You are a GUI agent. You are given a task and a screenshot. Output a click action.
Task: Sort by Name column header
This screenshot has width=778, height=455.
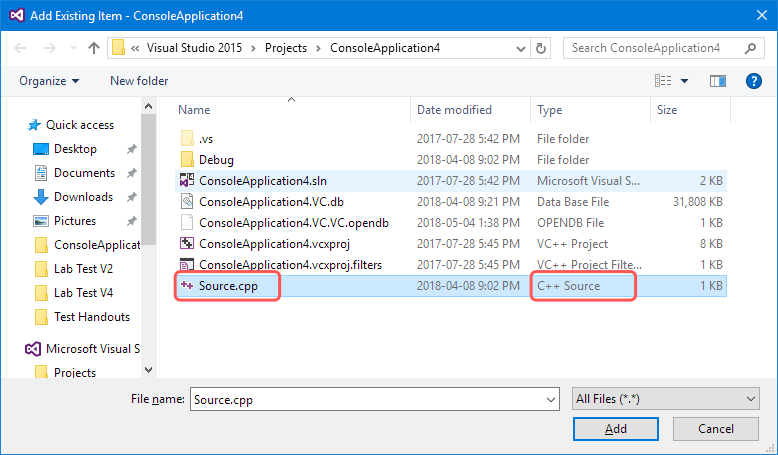pos(194,110)
